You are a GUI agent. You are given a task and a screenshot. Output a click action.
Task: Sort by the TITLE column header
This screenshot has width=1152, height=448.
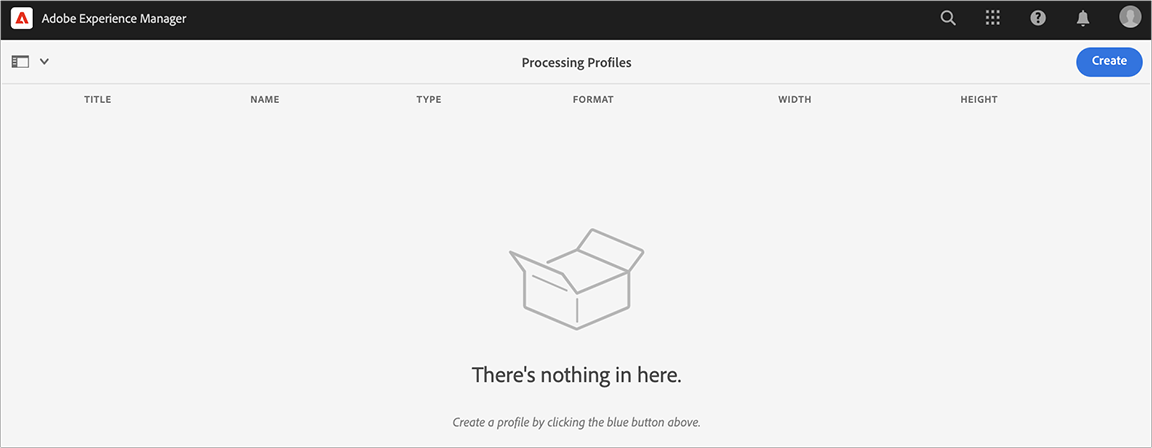[x=98, y=99]
